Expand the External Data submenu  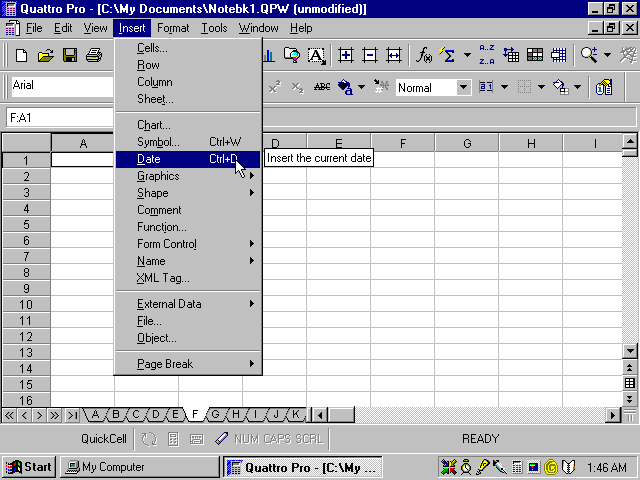[x=188, y=304]
